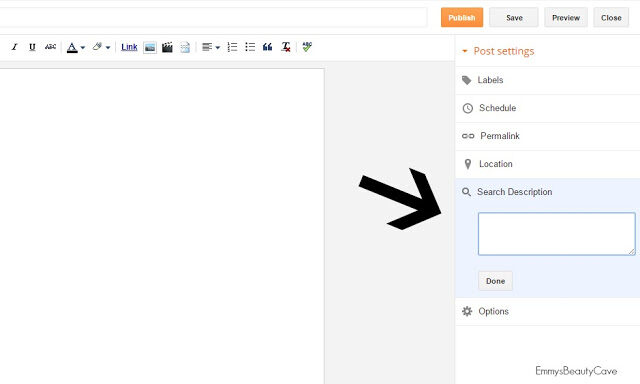Preview the post
The width and height of the screenshot is (640, 384).
pos(566,18)
